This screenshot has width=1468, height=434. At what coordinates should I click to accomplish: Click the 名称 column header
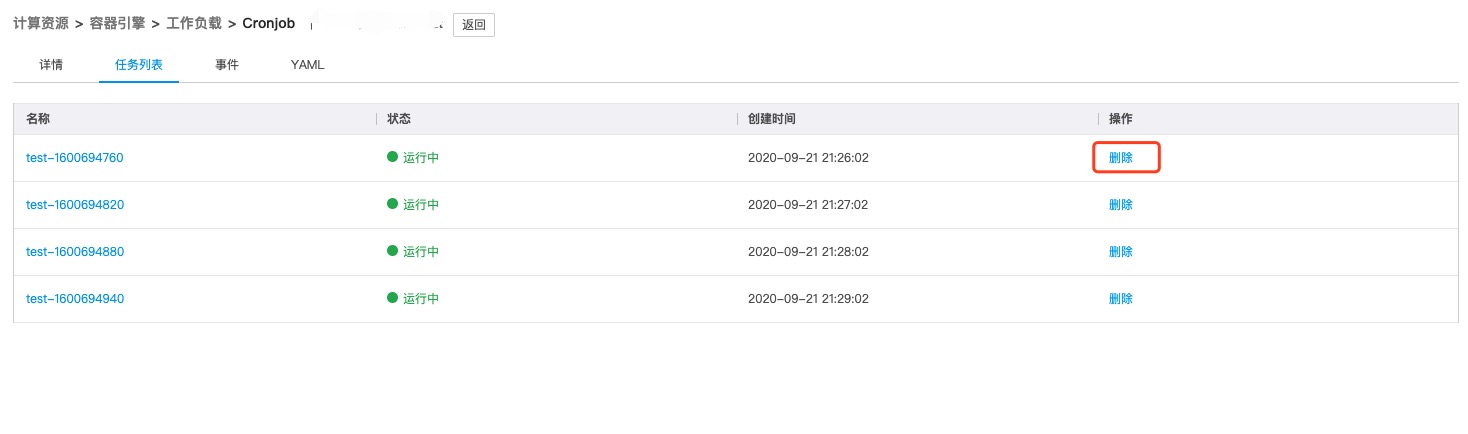(x=38, y=119)
